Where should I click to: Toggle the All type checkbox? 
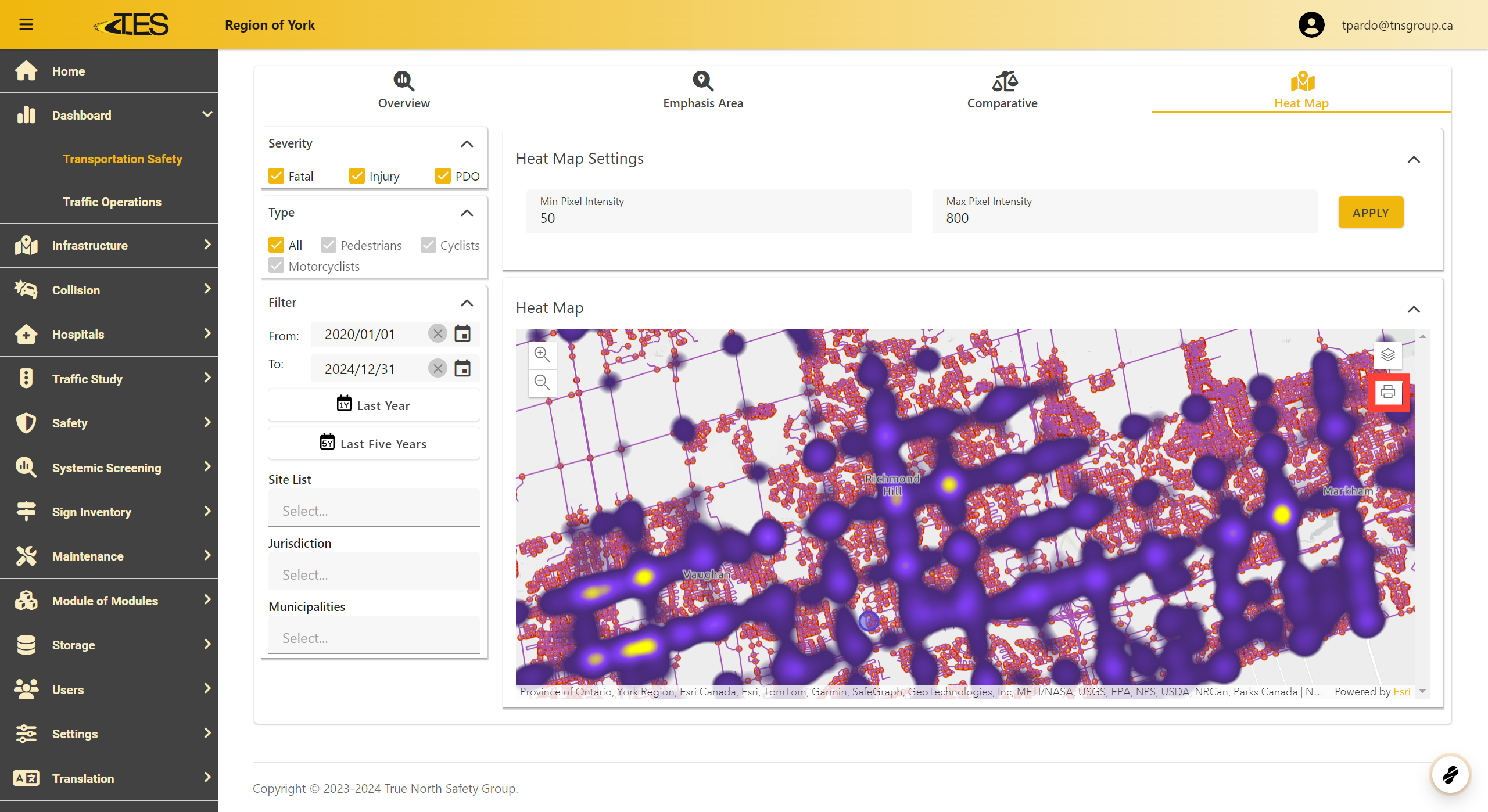click(277, 245)
